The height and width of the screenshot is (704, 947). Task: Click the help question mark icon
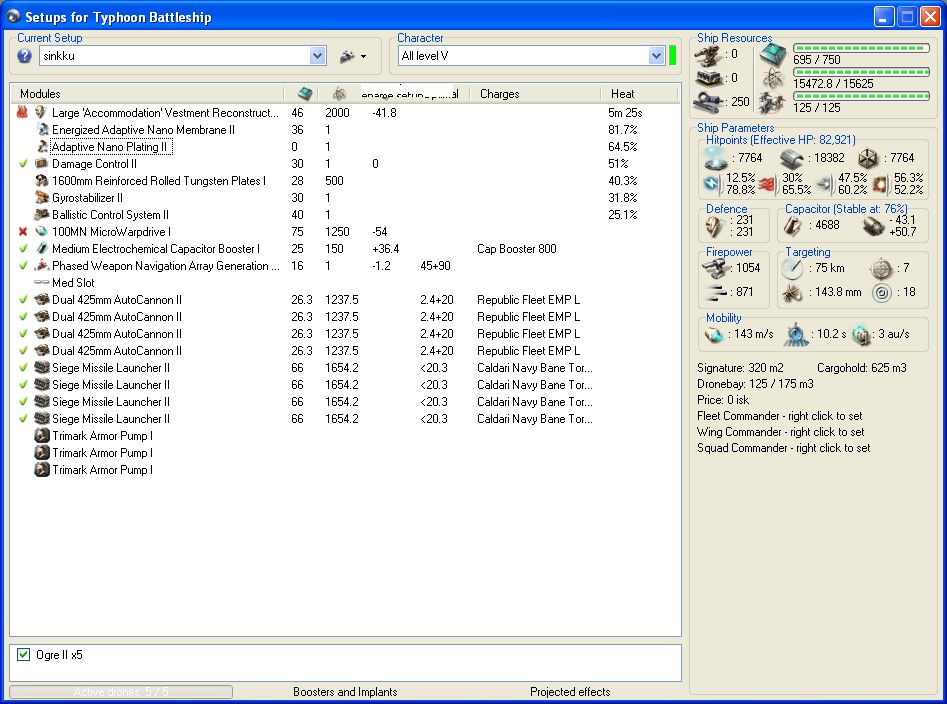tap(25, 56)
